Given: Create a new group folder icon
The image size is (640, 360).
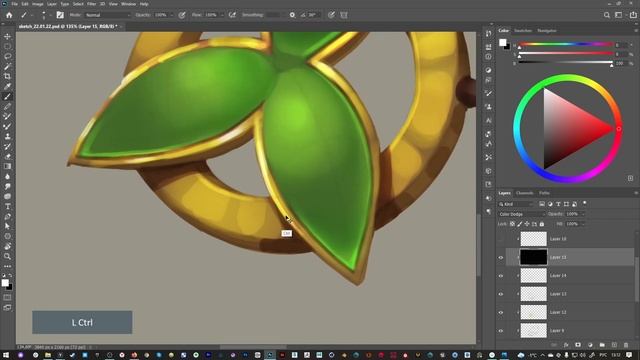Looking at the screenshot, I should tap(602, 345).
